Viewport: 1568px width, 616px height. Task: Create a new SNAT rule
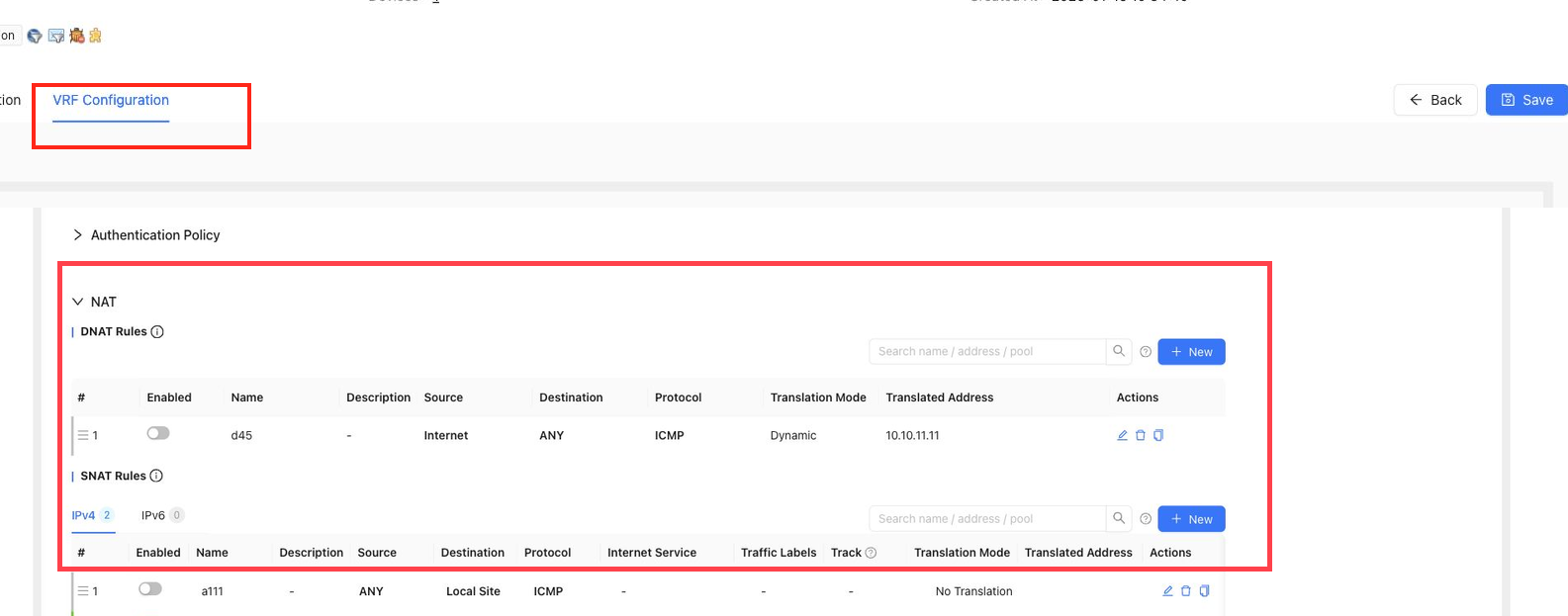(x=1191, y=519)
